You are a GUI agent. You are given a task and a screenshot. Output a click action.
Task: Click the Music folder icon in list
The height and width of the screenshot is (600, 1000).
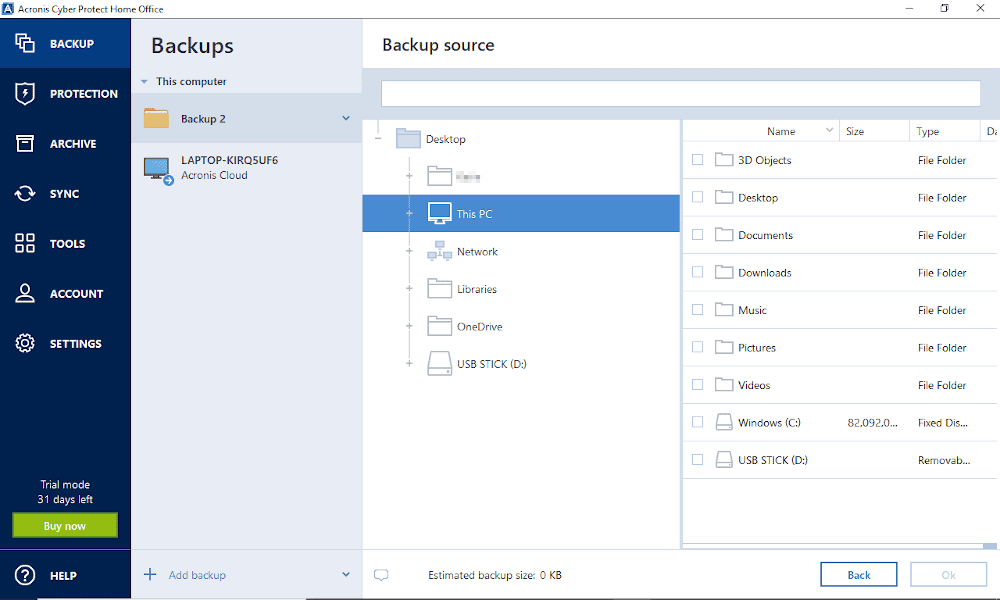coord(724,309)
